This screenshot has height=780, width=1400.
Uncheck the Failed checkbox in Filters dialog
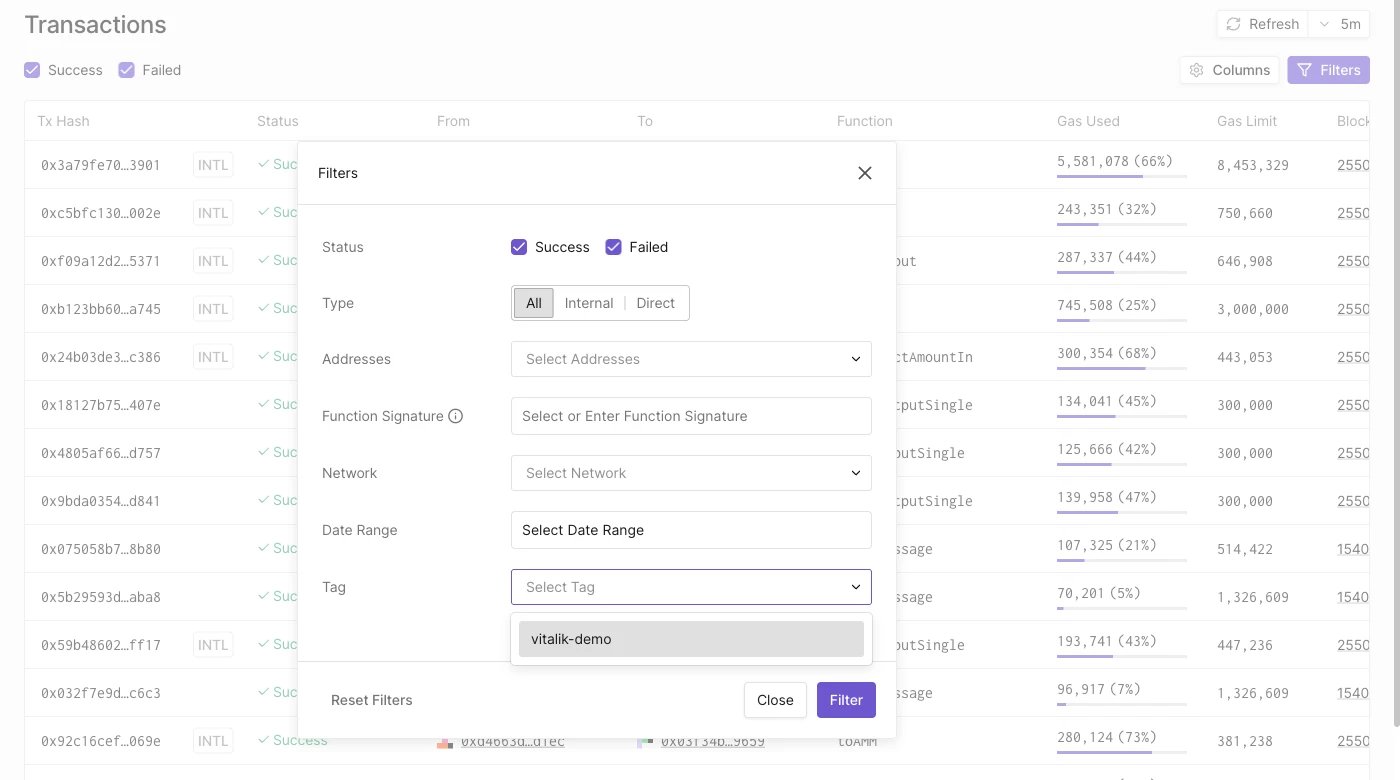[614, 247]
